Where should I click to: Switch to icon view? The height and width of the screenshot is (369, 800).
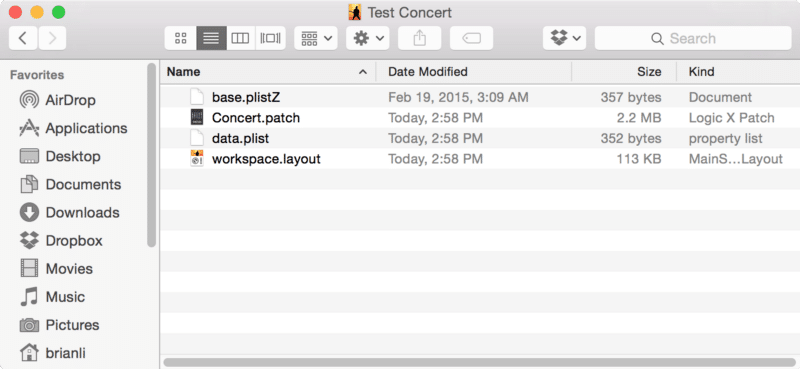tap(181, 38)
